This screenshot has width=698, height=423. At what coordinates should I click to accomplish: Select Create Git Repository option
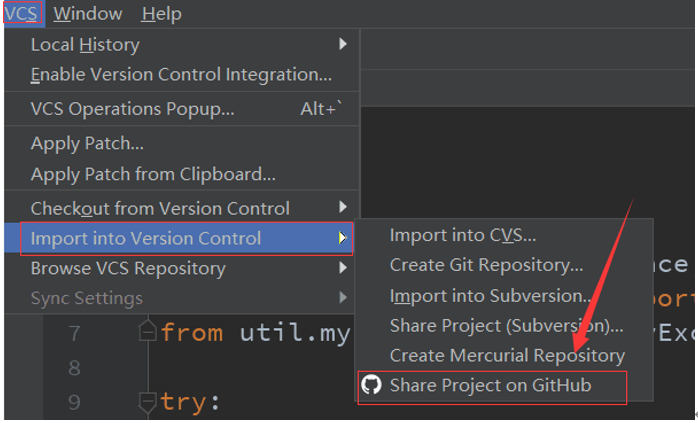486,265
